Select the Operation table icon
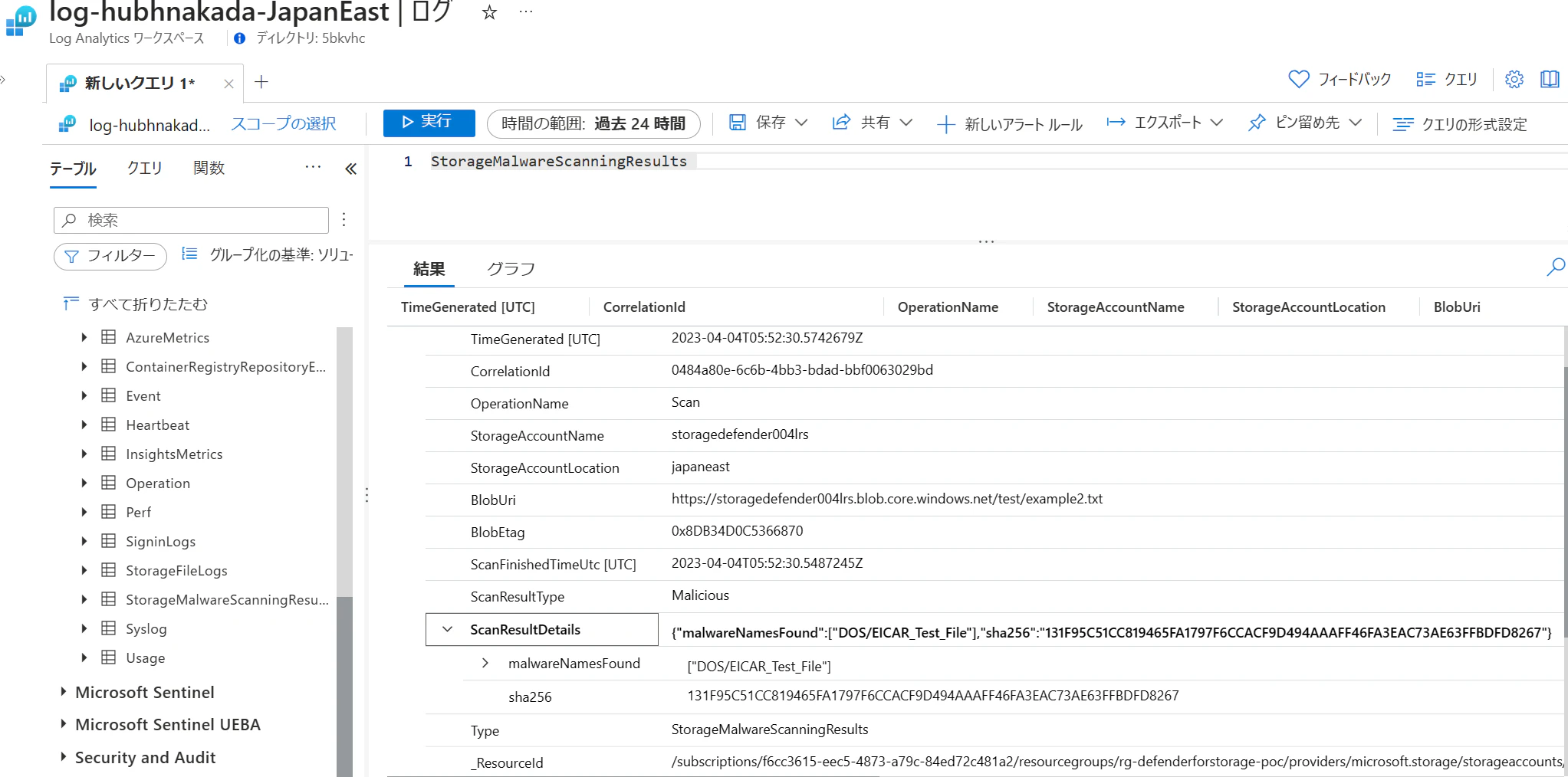The image size is (1568, 777). (x=109, y=483)
